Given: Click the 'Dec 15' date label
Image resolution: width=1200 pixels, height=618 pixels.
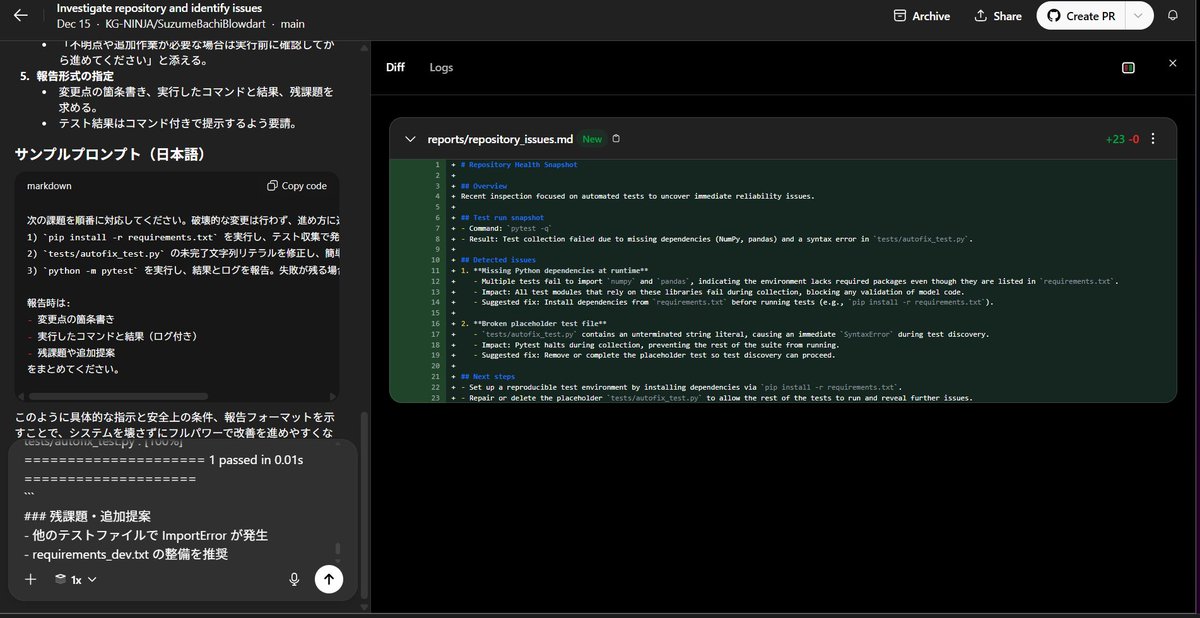Looking at the screenshot, I should [74, 23].
